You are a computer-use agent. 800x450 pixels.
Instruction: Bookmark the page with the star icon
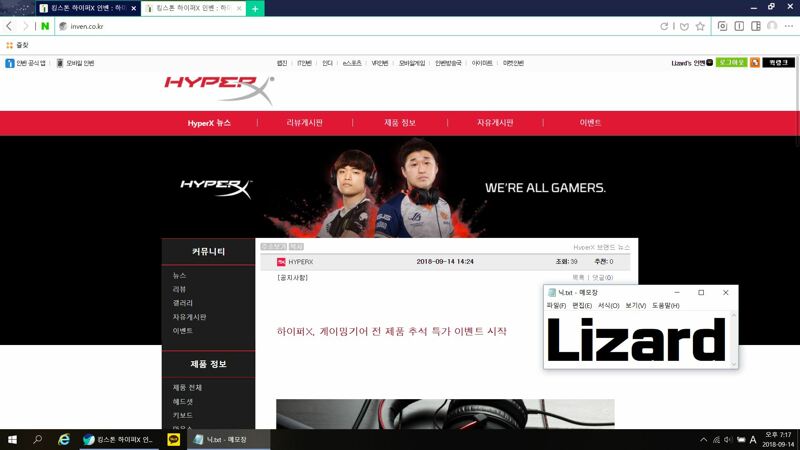pyautogui.click(x=700, y=26)
